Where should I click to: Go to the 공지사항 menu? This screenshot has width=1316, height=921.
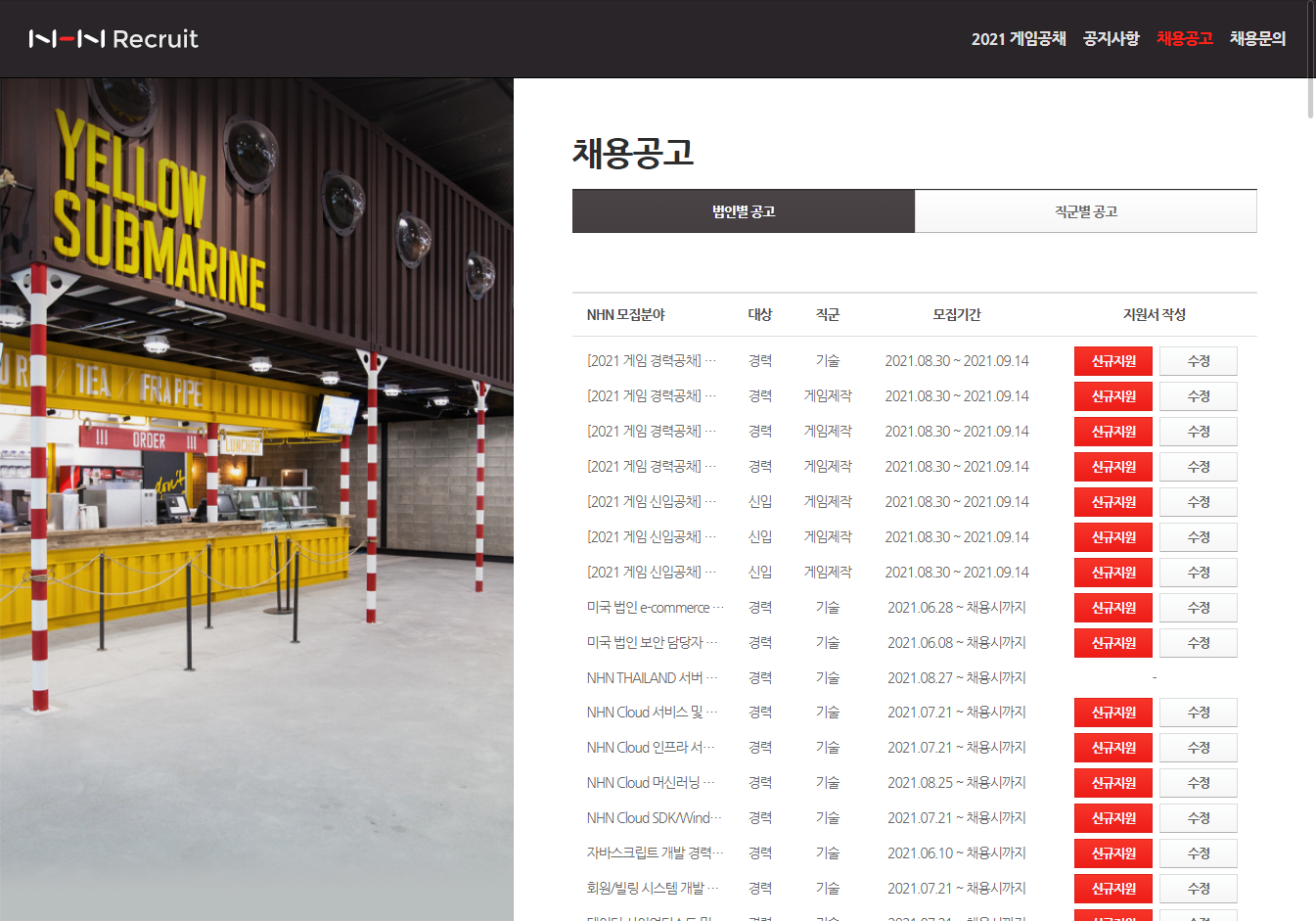[x=1112, y=39]
